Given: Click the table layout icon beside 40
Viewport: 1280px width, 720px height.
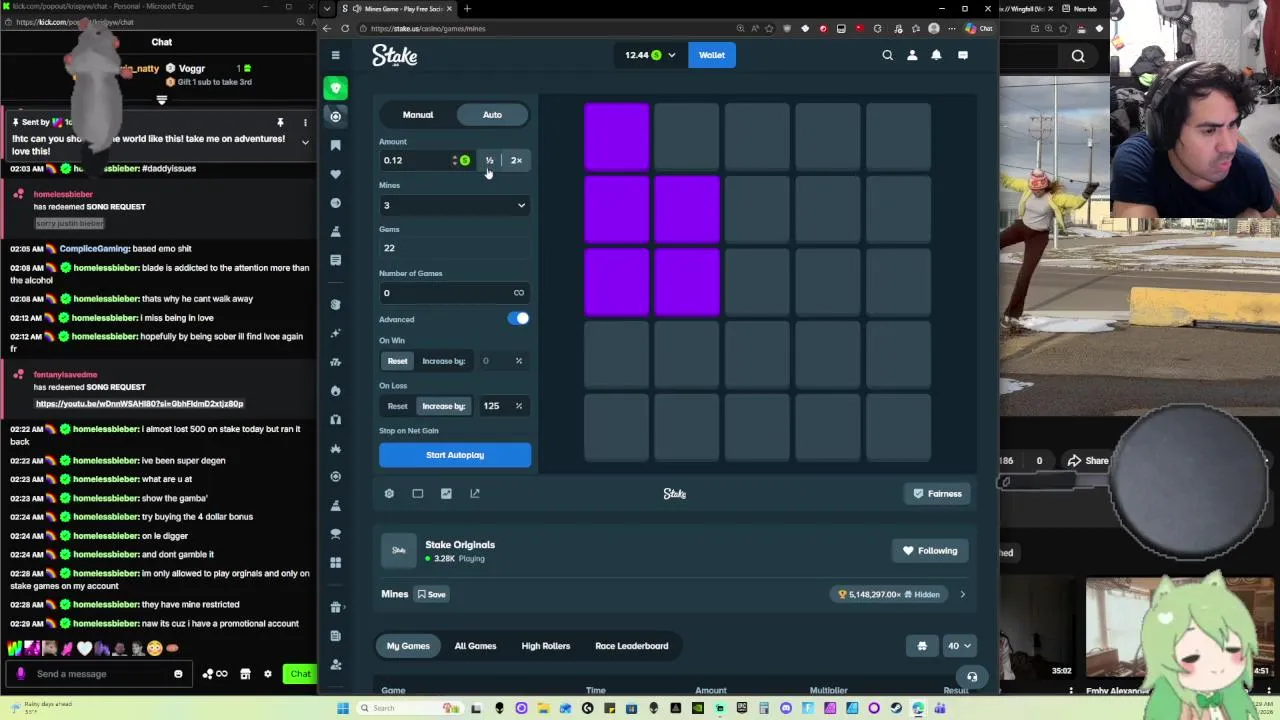Looking at the screenshot, I should pos(922,646).
